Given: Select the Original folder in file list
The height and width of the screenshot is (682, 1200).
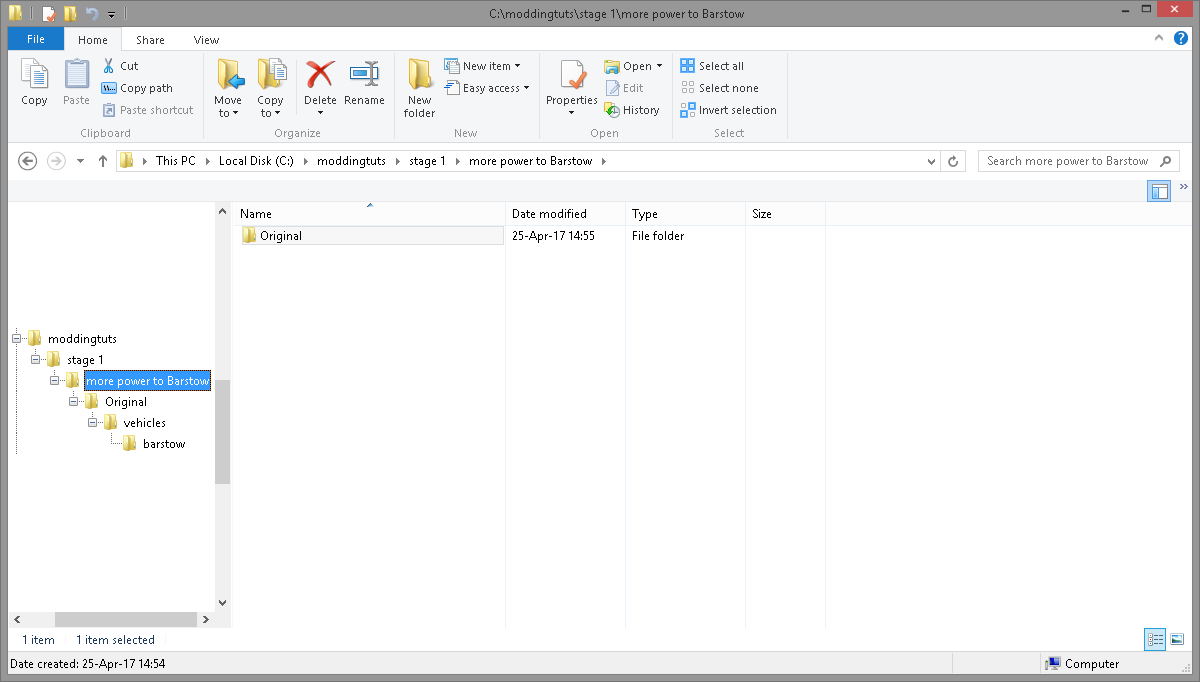Looking at the screenshot, I should coord(372,236).
